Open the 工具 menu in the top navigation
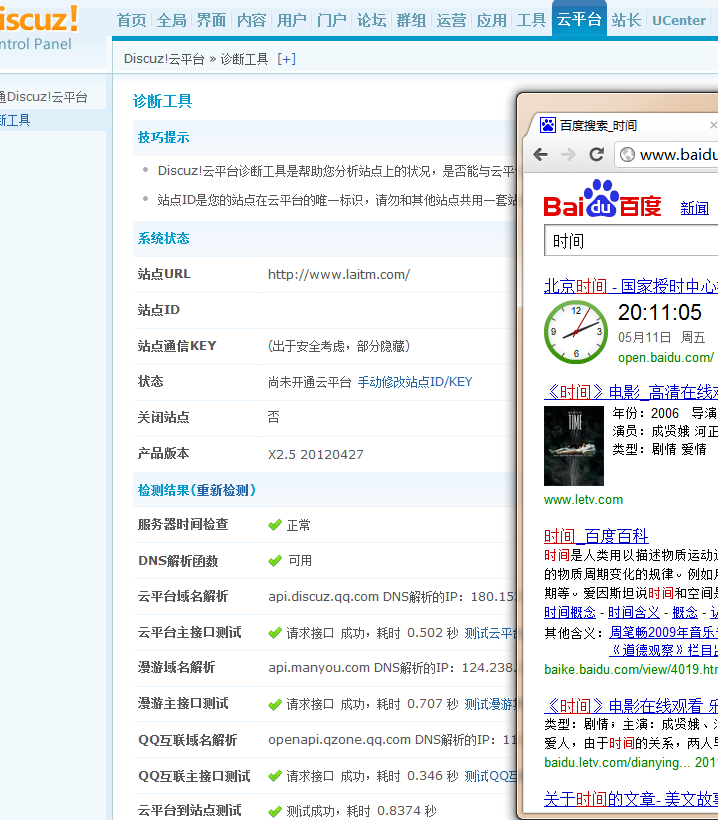This screenshot has width=718, height=820. pyautogui.click(x=531, y=20)
